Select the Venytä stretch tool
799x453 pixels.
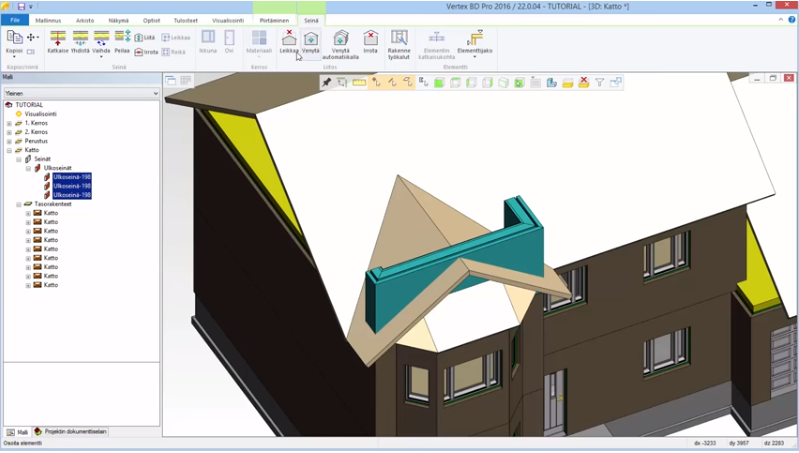coord(311,41)
